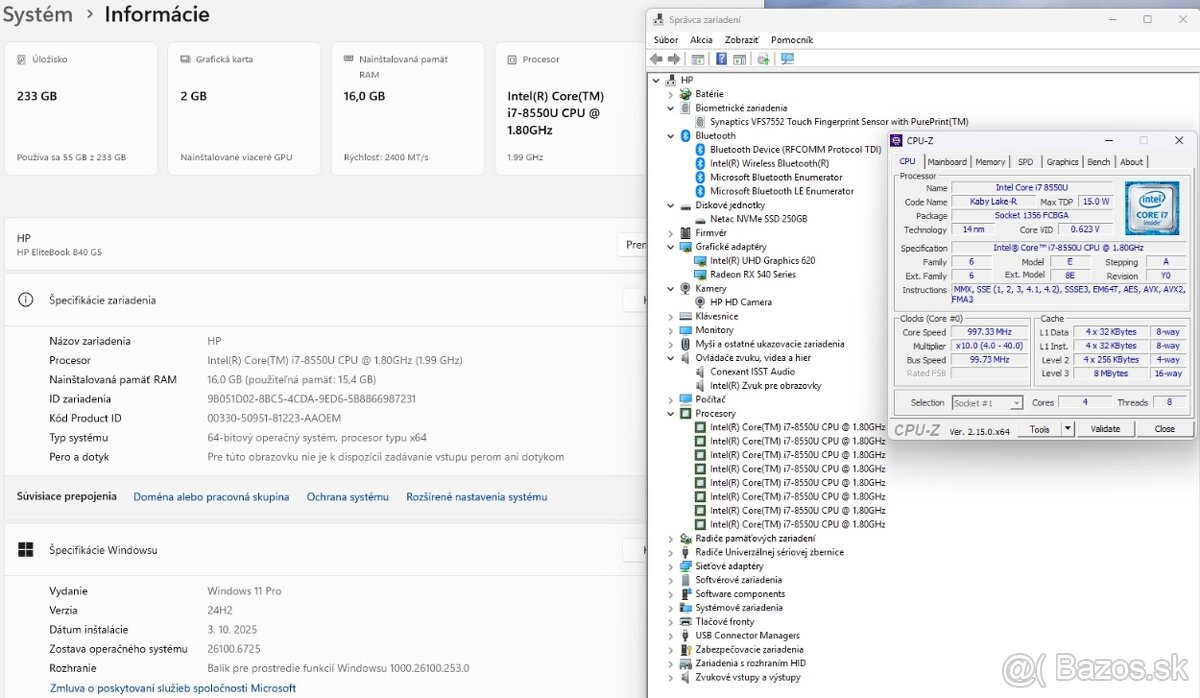Image resolution: width=1200 pixels, height=698 pixels.
Task: Open the Tools dropdown arrow in CPU-Z
Action: 1067,429
